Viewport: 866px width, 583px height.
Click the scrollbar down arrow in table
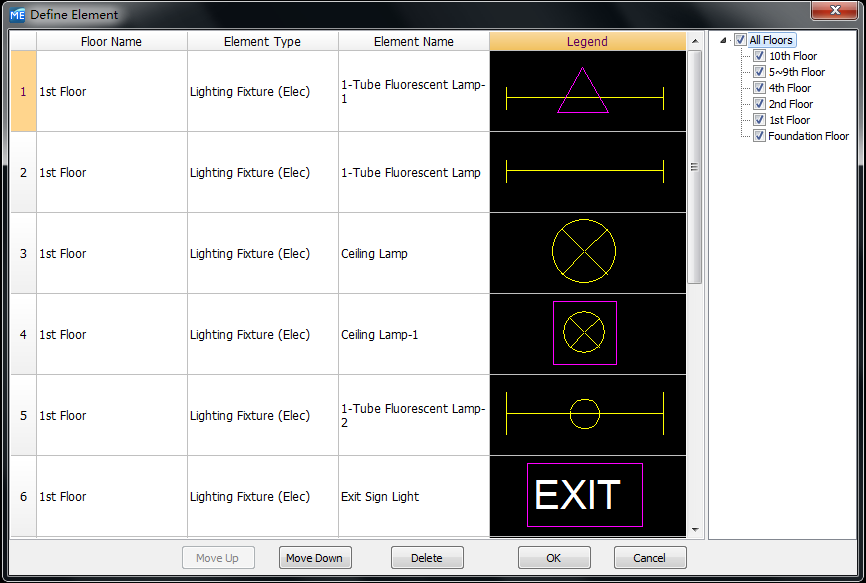tap(695, 528)
